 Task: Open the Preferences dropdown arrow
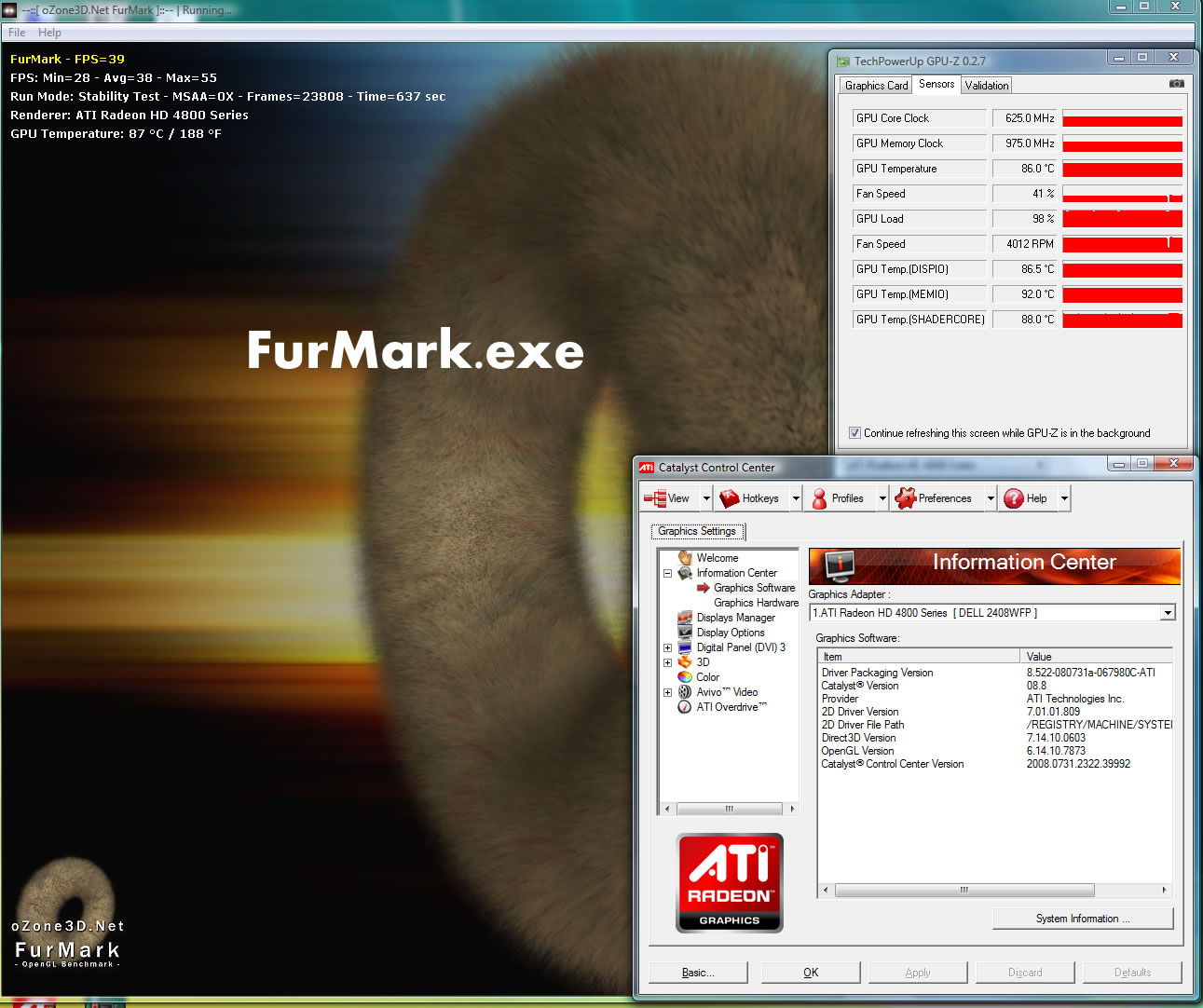(991, 498)
